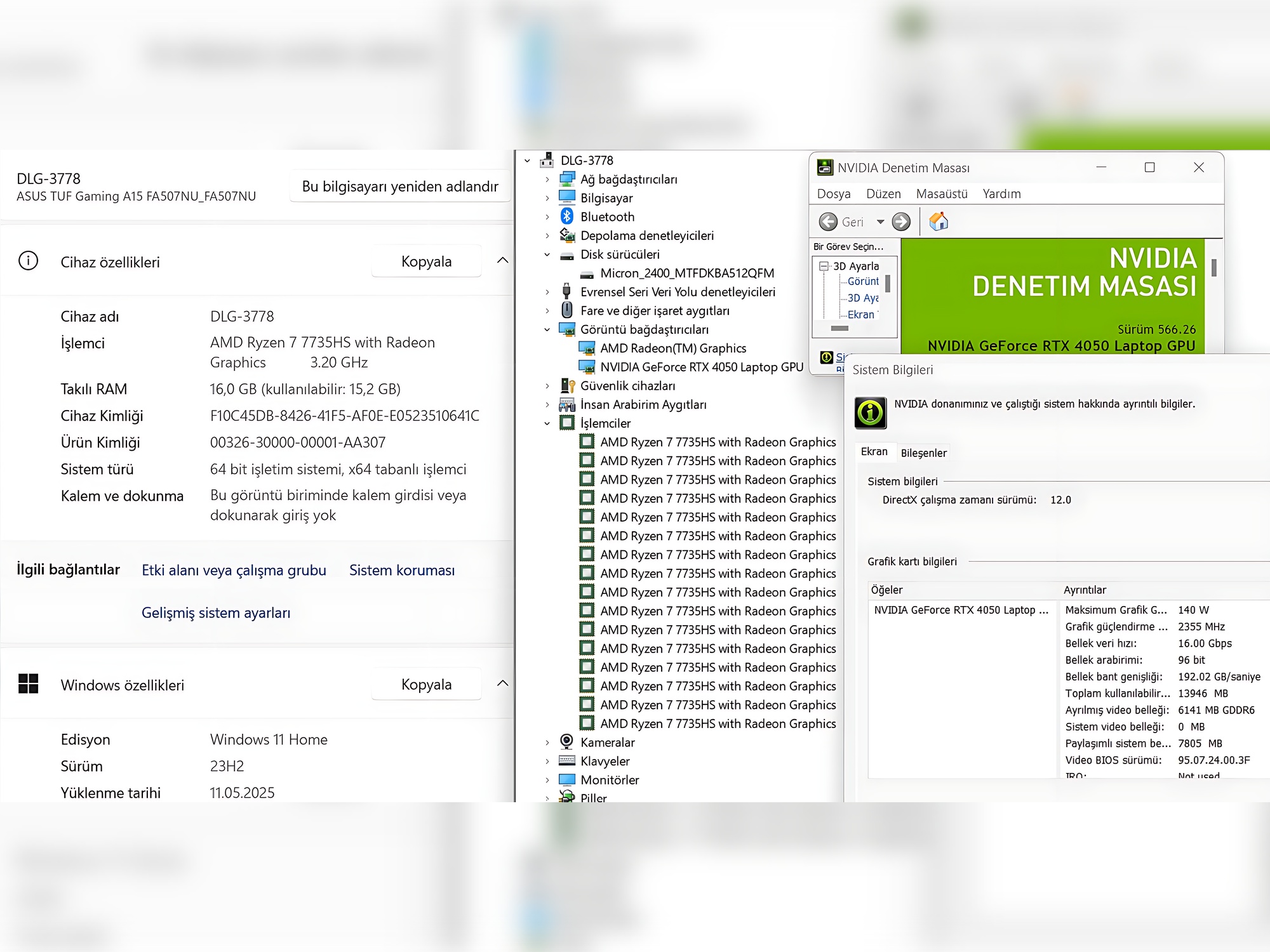The image size is (1270, 952).
Task: Click the Geri back arrow icon
Action: click(828, 221)
